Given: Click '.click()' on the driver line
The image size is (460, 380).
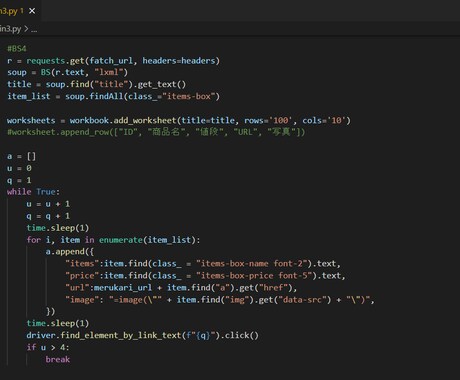Looking at the screenshot, I should (239, 336).
